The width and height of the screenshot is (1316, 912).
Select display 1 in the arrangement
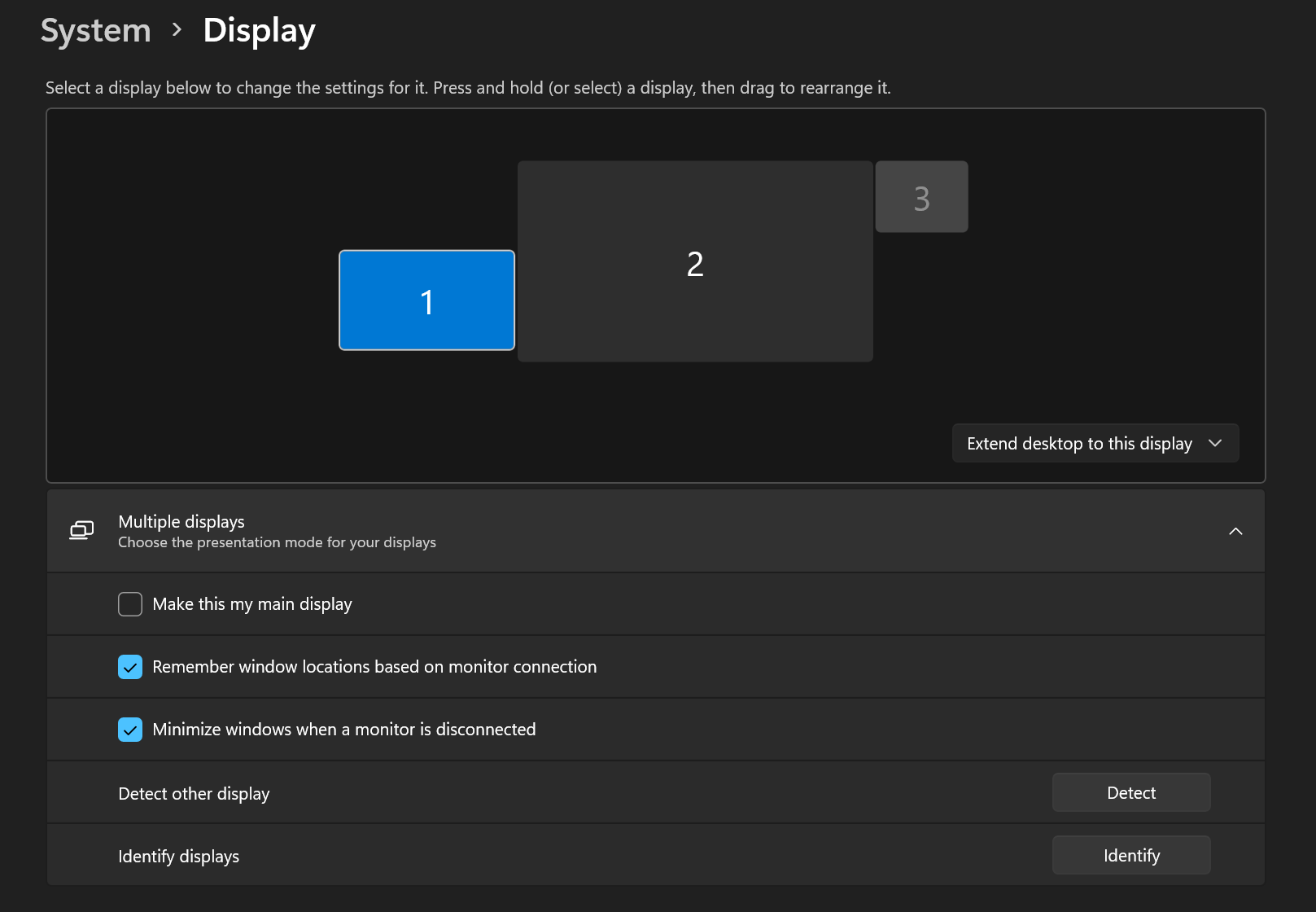(426, 300)
